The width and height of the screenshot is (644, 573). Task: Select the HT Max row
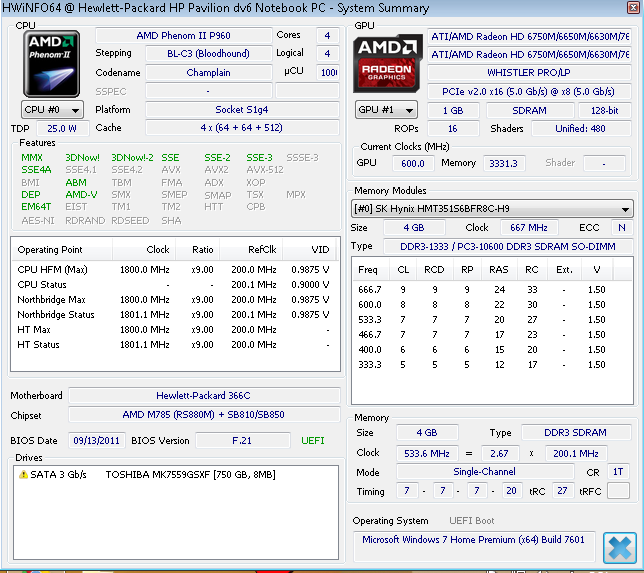tap(175, 330)
